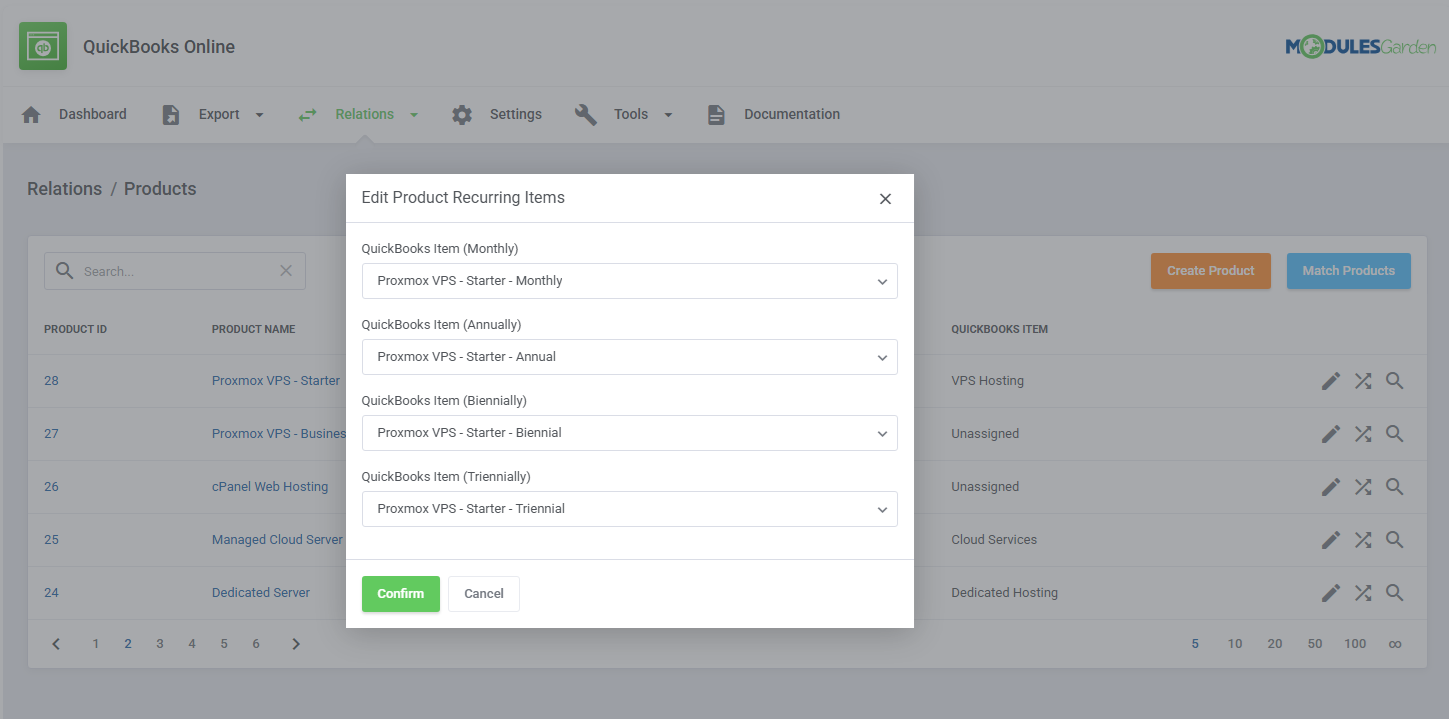Click the Cancel button
The height and width of the screenshot is (719, 1449).
484,594
